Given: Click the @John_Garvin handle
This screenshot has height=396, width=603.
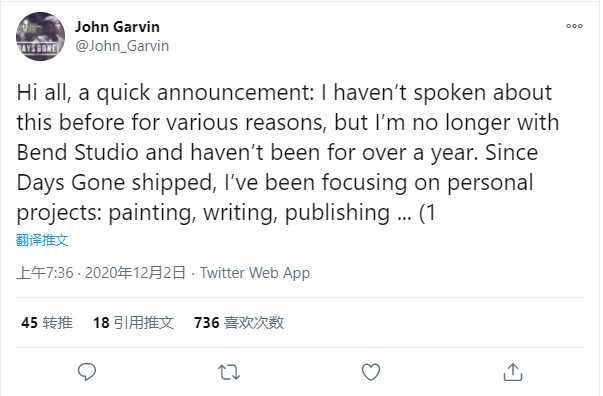Looking at the screenshot, I should 122,46.
